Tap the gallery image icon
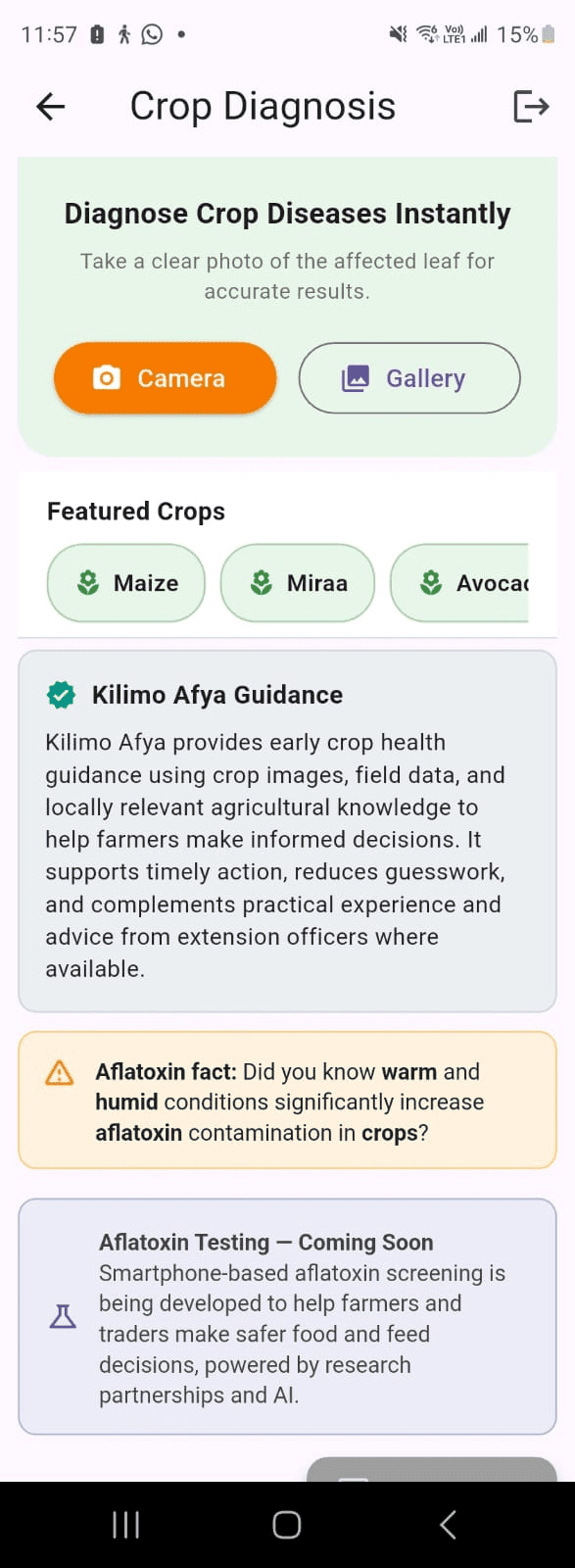This screenshot has height=1568, width=575. (359, 375)
